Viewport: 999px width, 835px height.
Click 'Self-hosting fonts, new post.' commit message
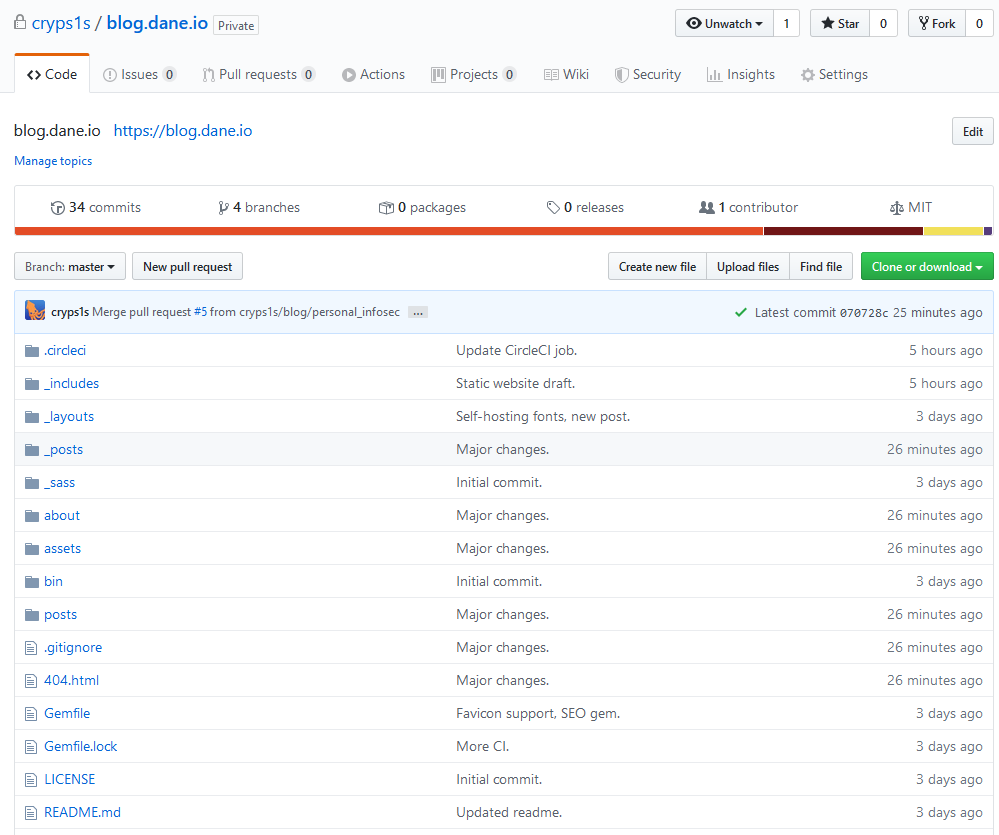543,417
